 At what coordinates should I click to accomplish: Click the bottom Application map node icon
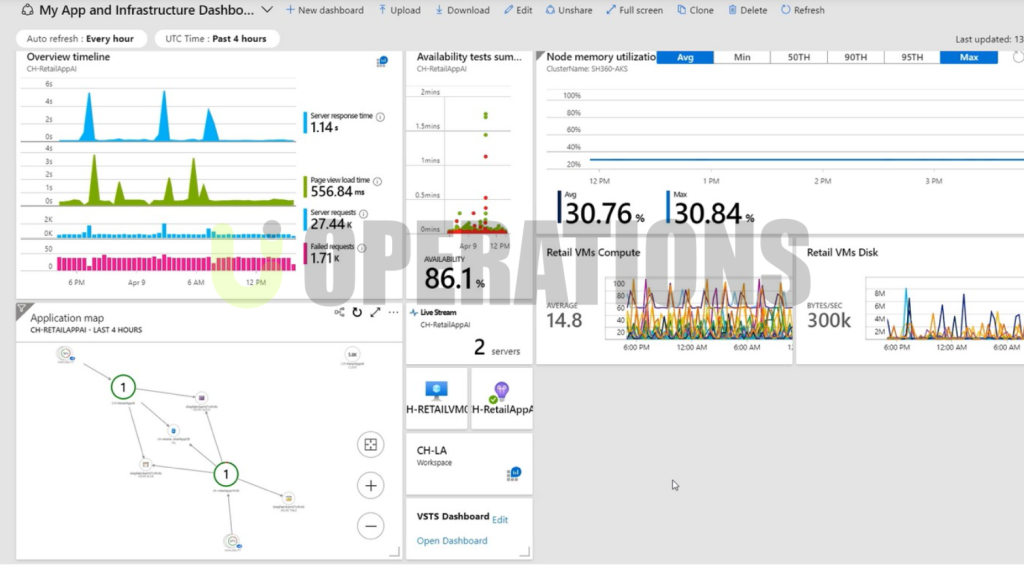(232, 541)
